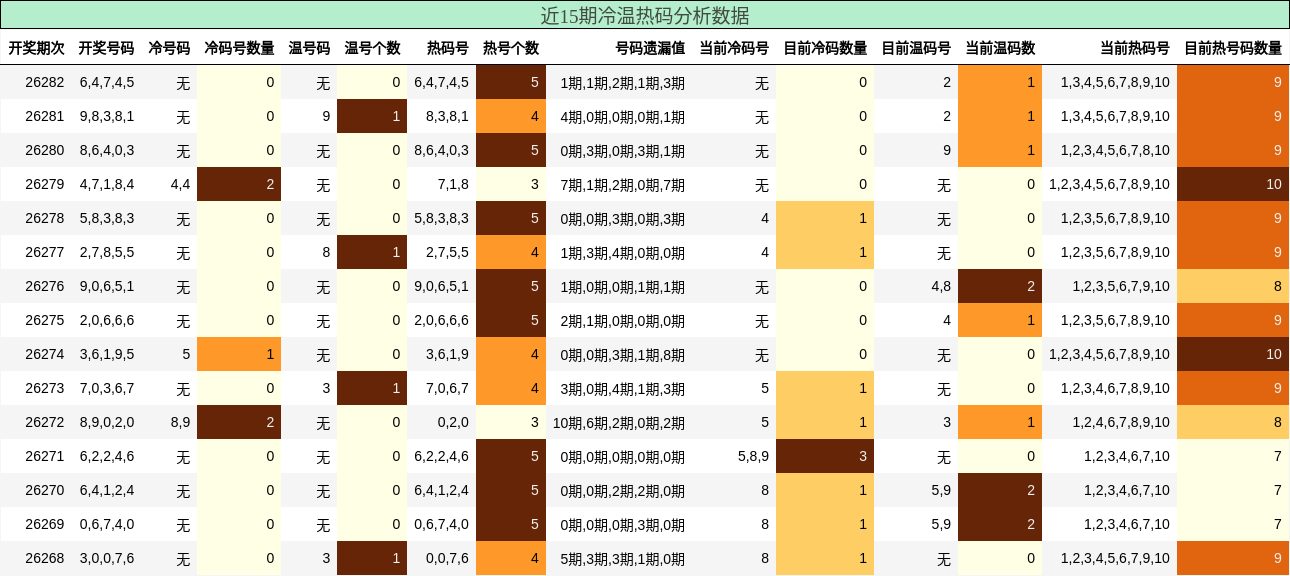Click current warm numbers 4,8 in row 26276
This screenshot has width=1290, height=576.
point(941,286)
